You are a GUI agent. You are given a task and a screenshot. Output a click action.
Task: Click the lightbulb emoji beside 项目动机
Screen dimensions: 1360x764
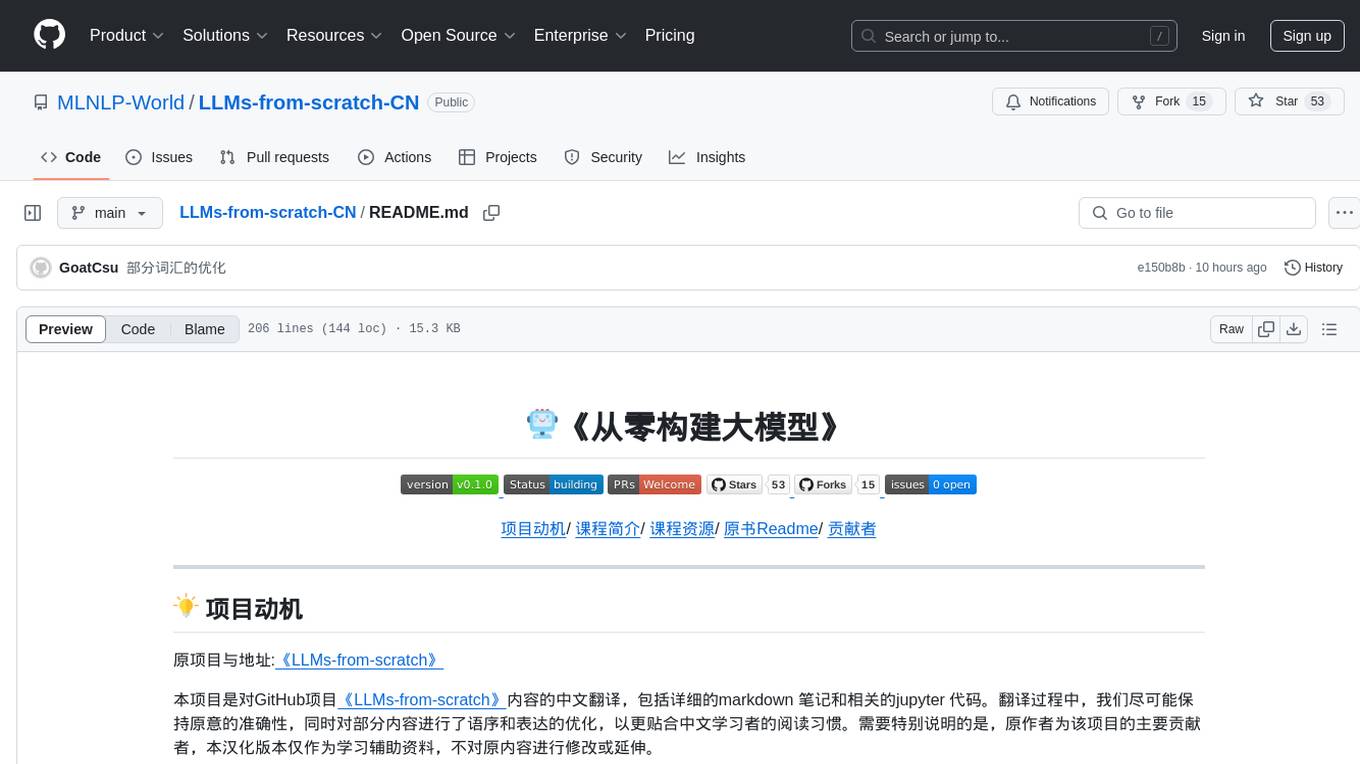coord(186,606)
